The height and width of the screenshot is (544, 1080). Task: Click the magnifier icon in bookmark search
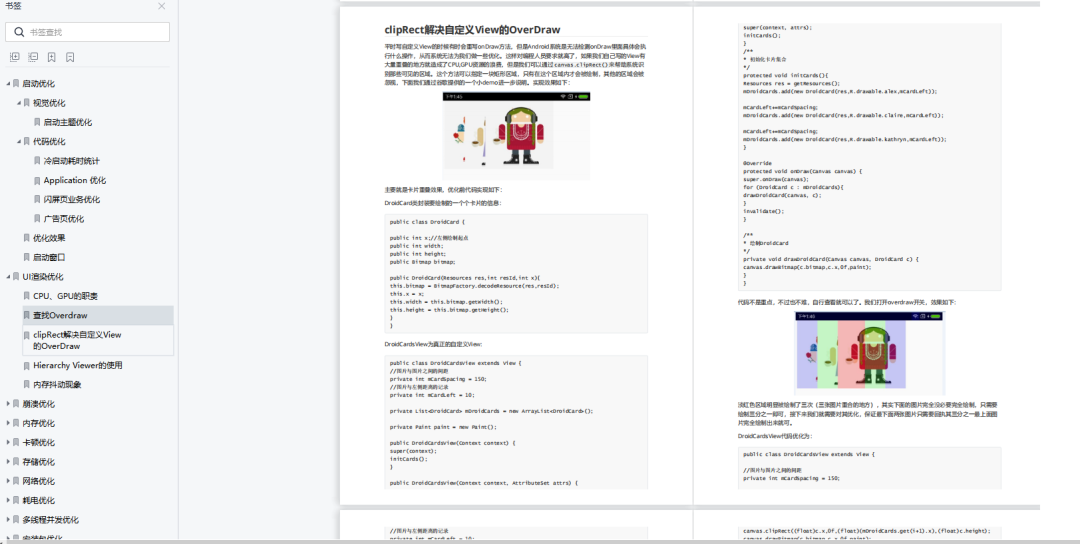[x=19, y=32]
